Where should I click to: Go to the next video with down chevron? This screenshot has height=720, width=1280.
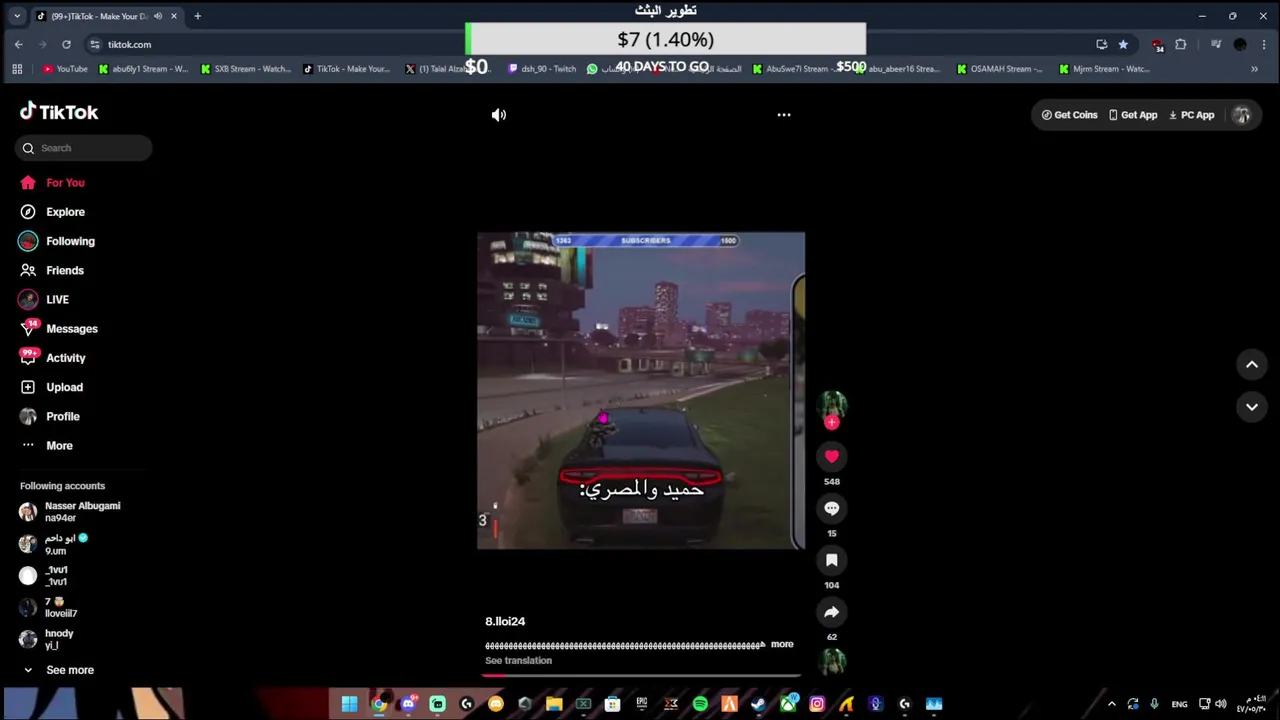pyautogui.click(x=1252, y=407)
